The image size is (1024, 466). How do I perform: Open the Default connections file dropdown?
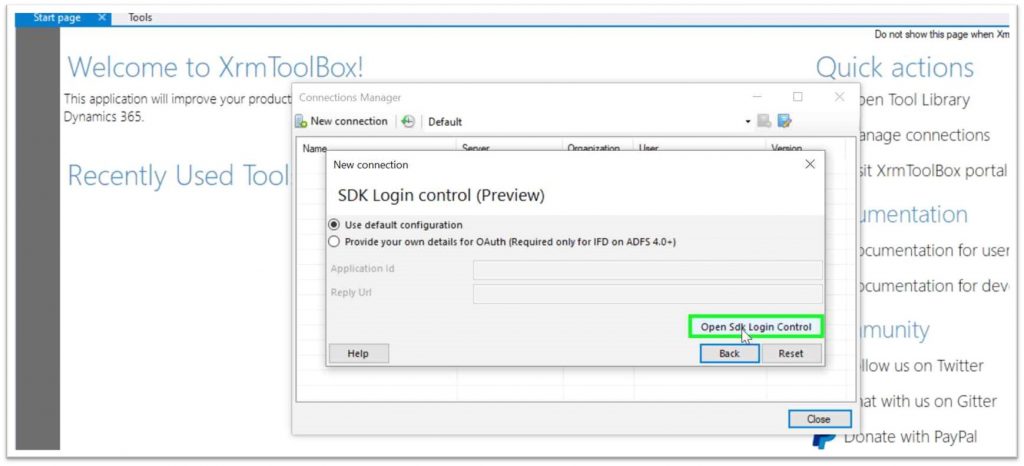[747, 122]
